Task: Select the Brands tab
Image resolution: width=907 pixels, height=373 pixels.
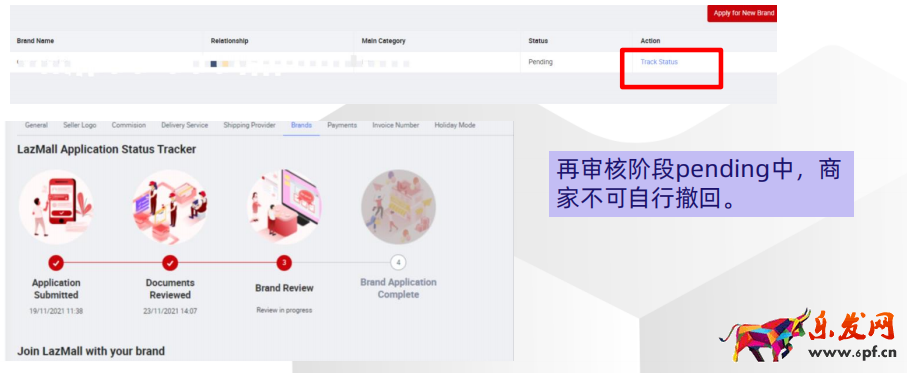Action: (301, 125)
